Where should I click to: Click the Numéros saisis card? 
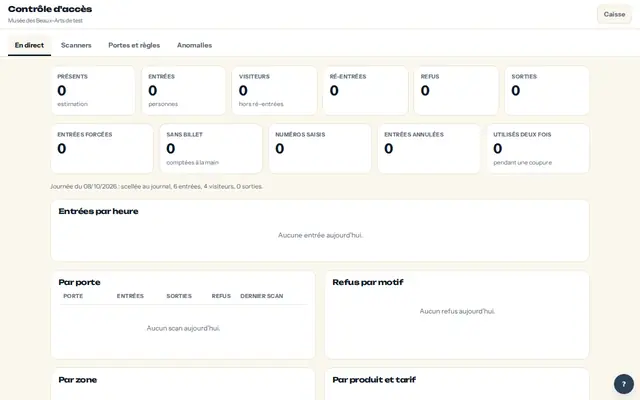coord(320,149)
